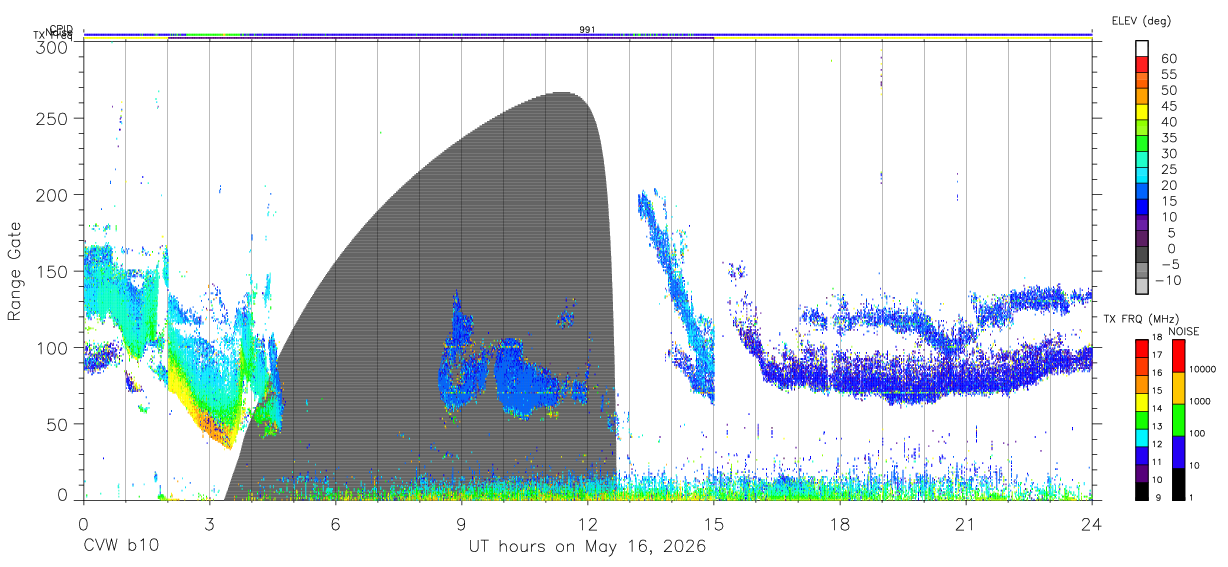1228x567 pixels.
Task: Click the 'Range Gate' y-axis title
Action: tap(16, 271)
